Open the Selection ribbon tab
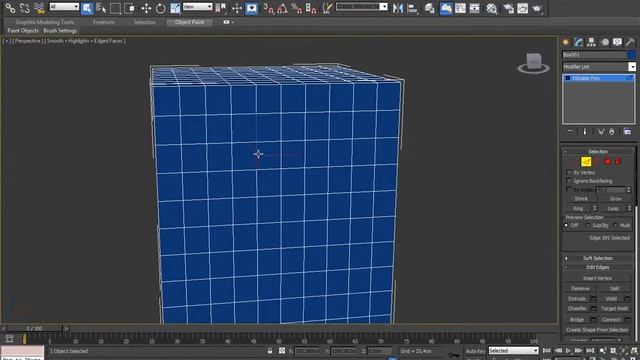Screen dimensions: 640x360 (144, 22)
